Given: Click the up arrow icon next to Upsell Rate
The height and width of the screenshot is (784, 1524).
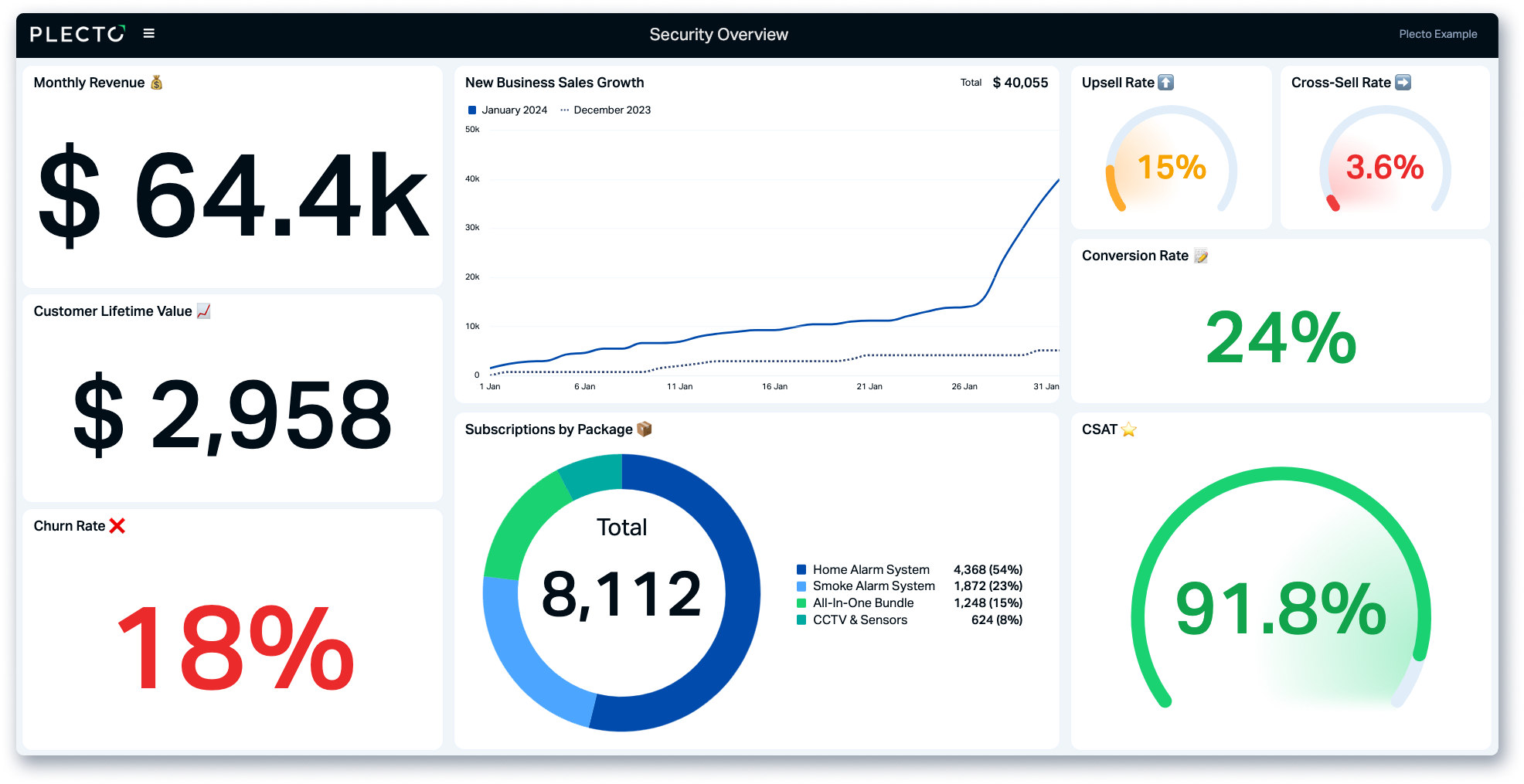Looking at the screenshot, I should [1166, 83].
